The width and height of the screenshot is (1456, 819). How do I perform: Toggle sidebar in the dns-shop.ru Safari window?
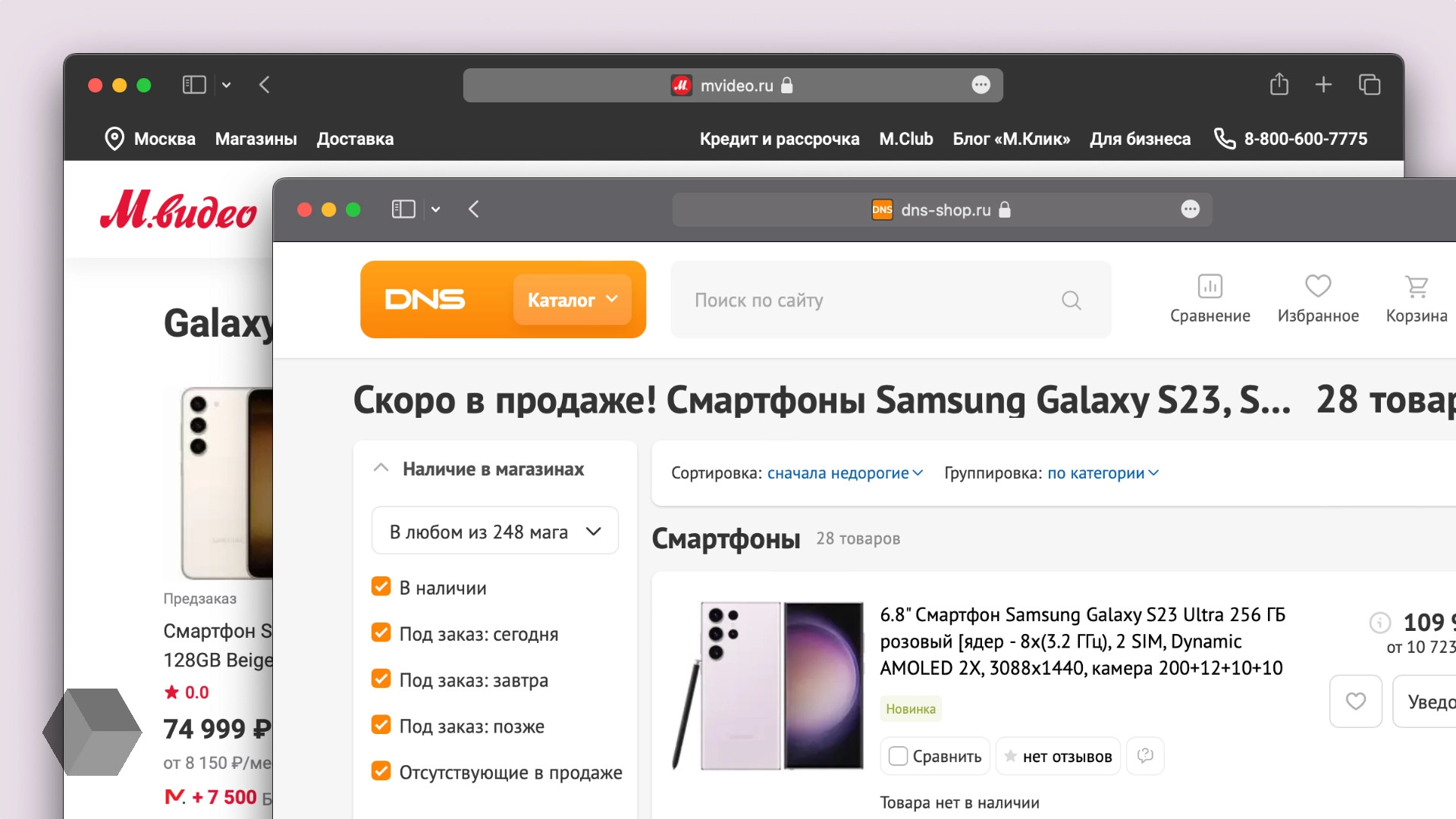[x=403, y=209]
